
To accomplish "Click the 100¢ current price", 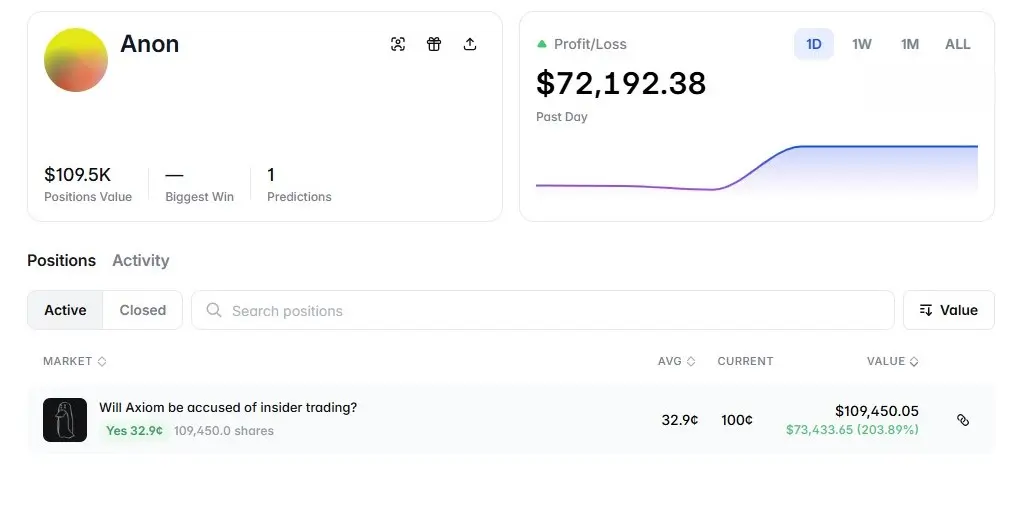I will 737,420.
